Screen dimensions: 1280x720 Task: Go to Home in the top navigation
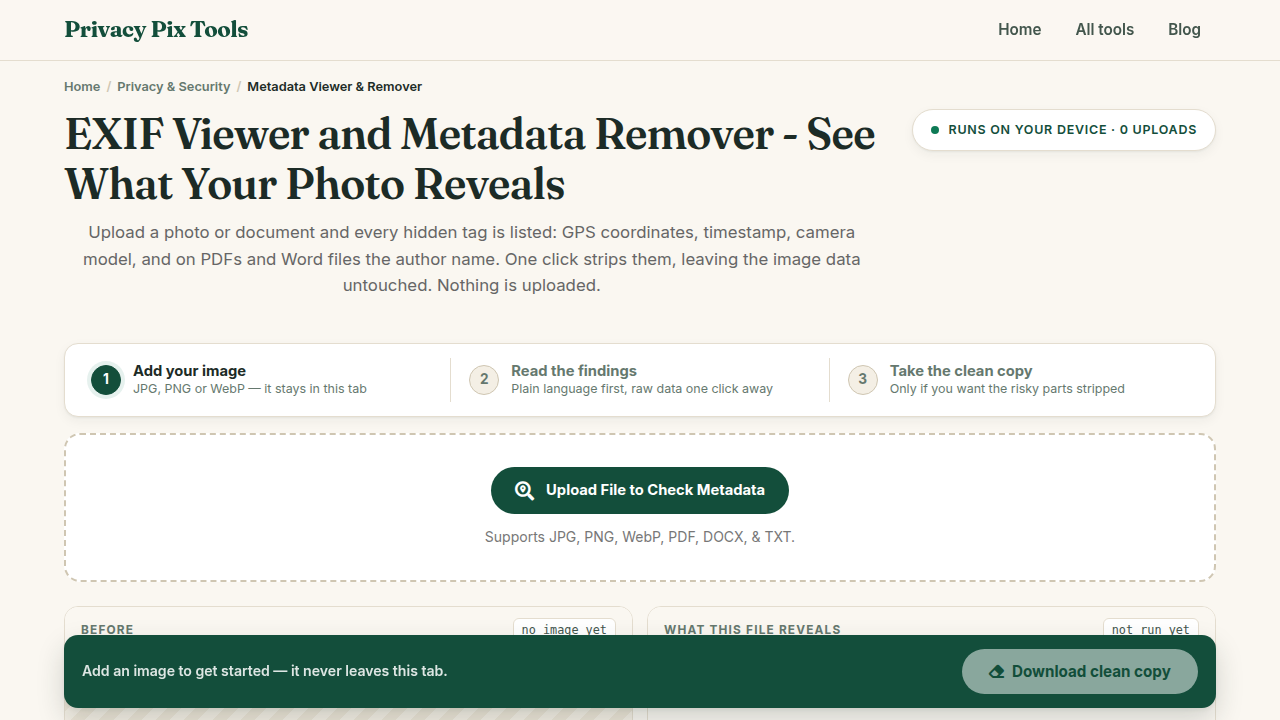tap(1019, 30)
